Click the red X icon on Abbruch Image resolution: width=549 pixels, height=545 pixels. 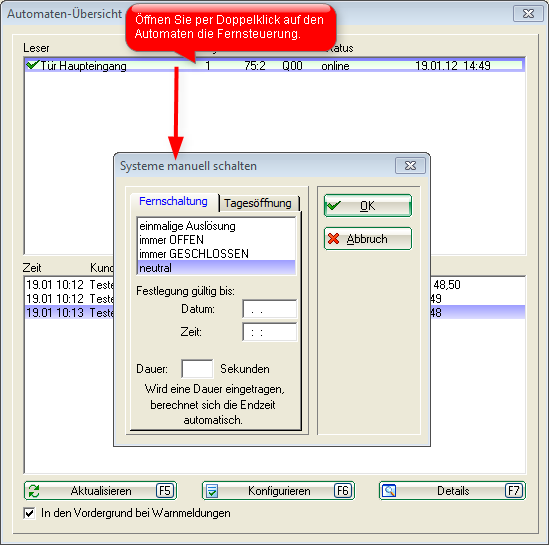(334, 239)
